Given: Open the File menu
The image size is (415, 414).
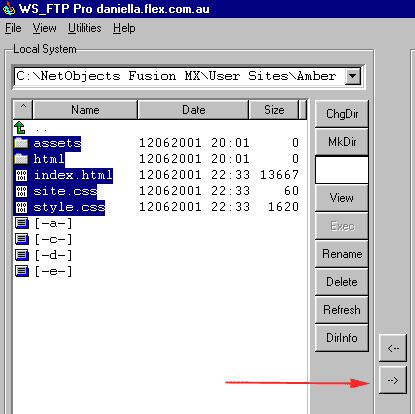Looking at the screenshot, I should click(13, 28).
